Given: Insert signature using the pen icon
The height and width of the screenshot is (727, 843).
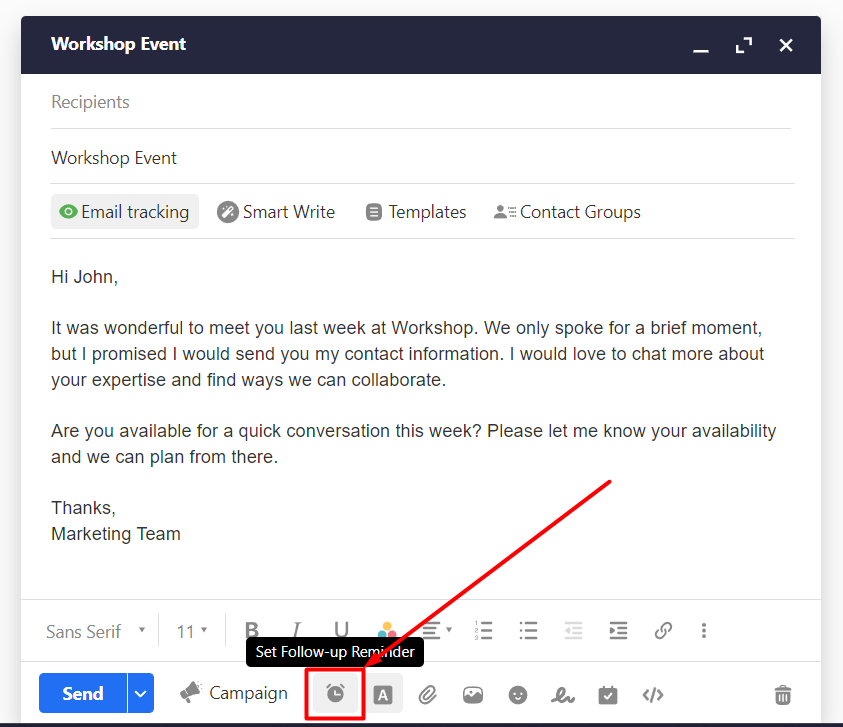Looking at the screenshot, I should point(563,694).
